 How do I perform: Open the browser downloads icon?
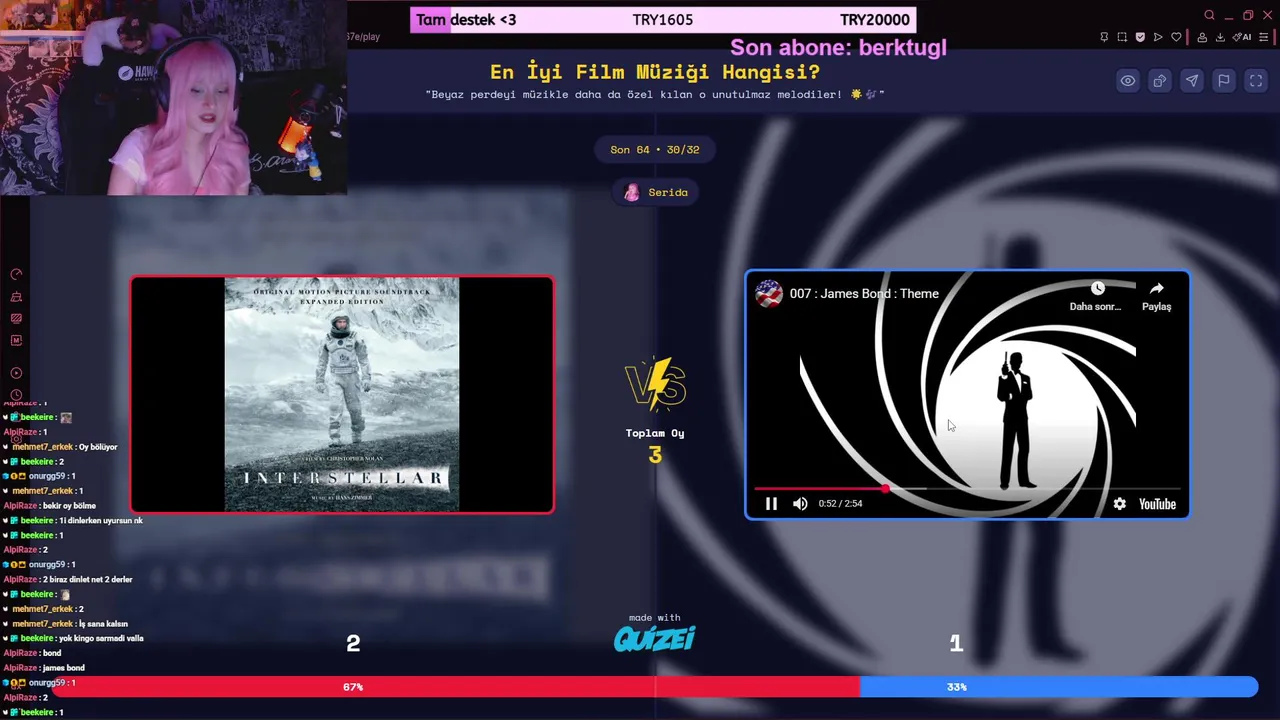click(1220, 37)
